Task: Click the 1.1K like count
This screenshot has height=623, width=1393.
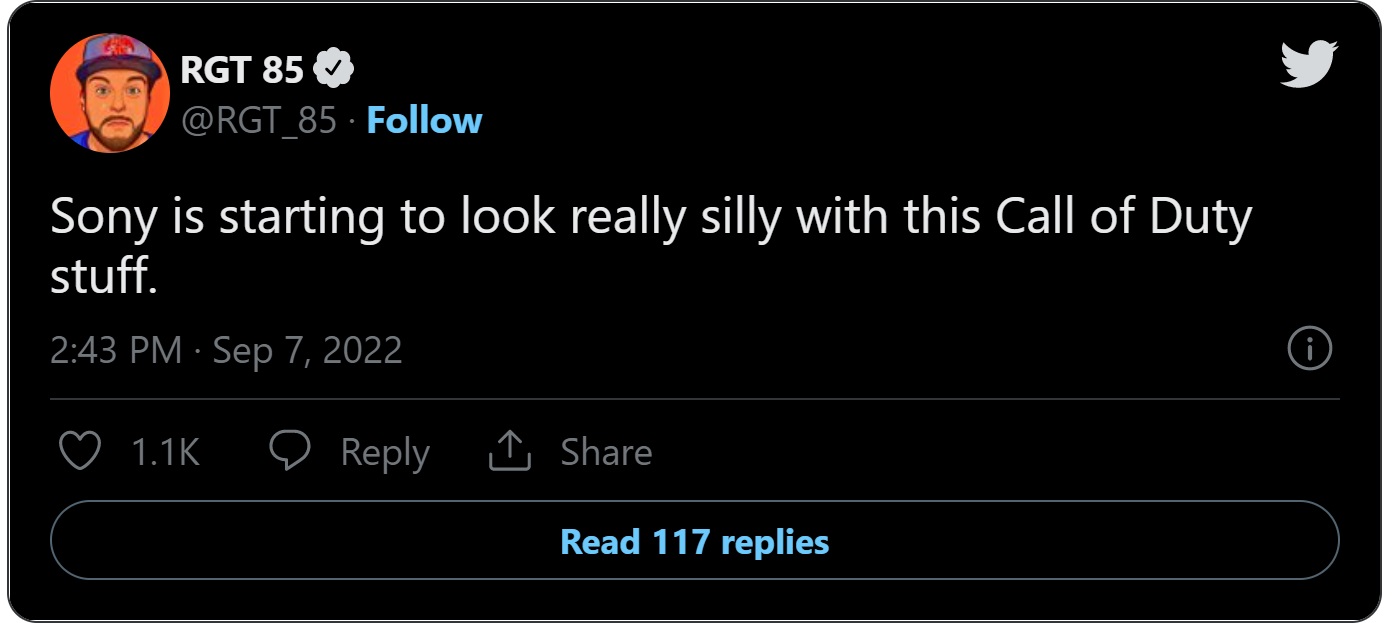Action: (x=166, y=452)
